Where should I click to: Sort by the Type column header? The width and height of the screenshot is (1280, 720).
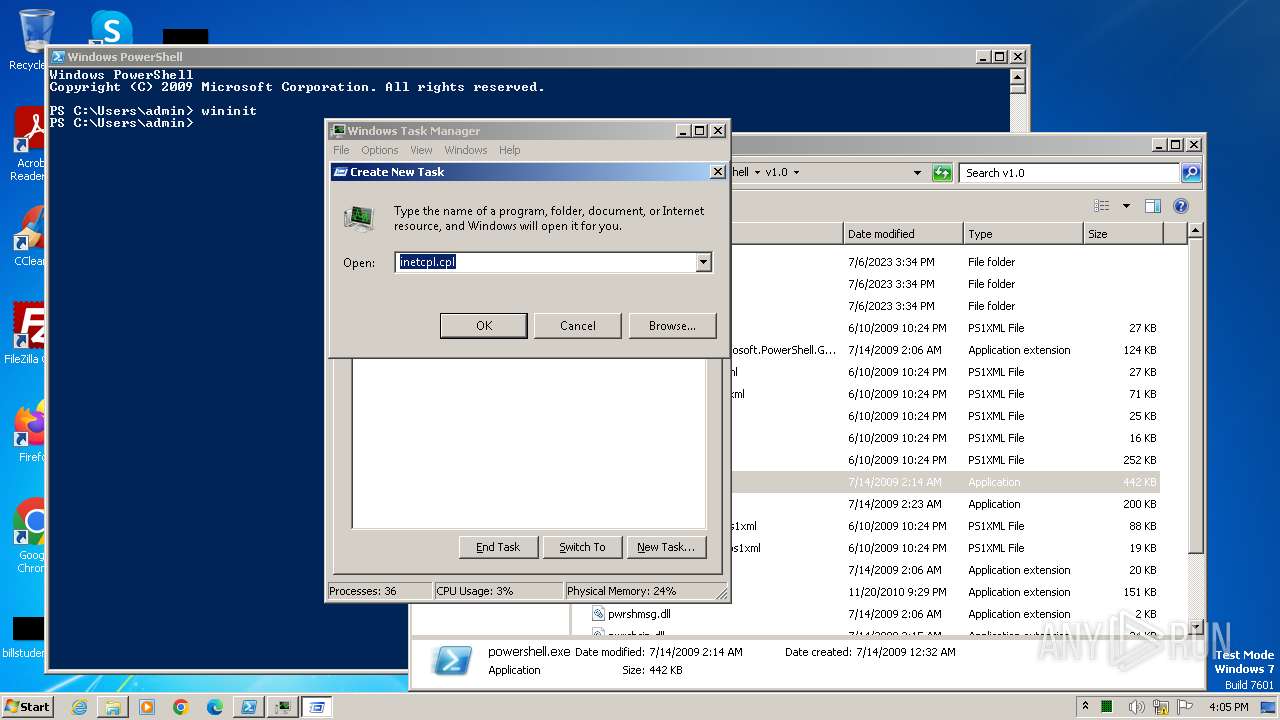tap(1023, 234)
